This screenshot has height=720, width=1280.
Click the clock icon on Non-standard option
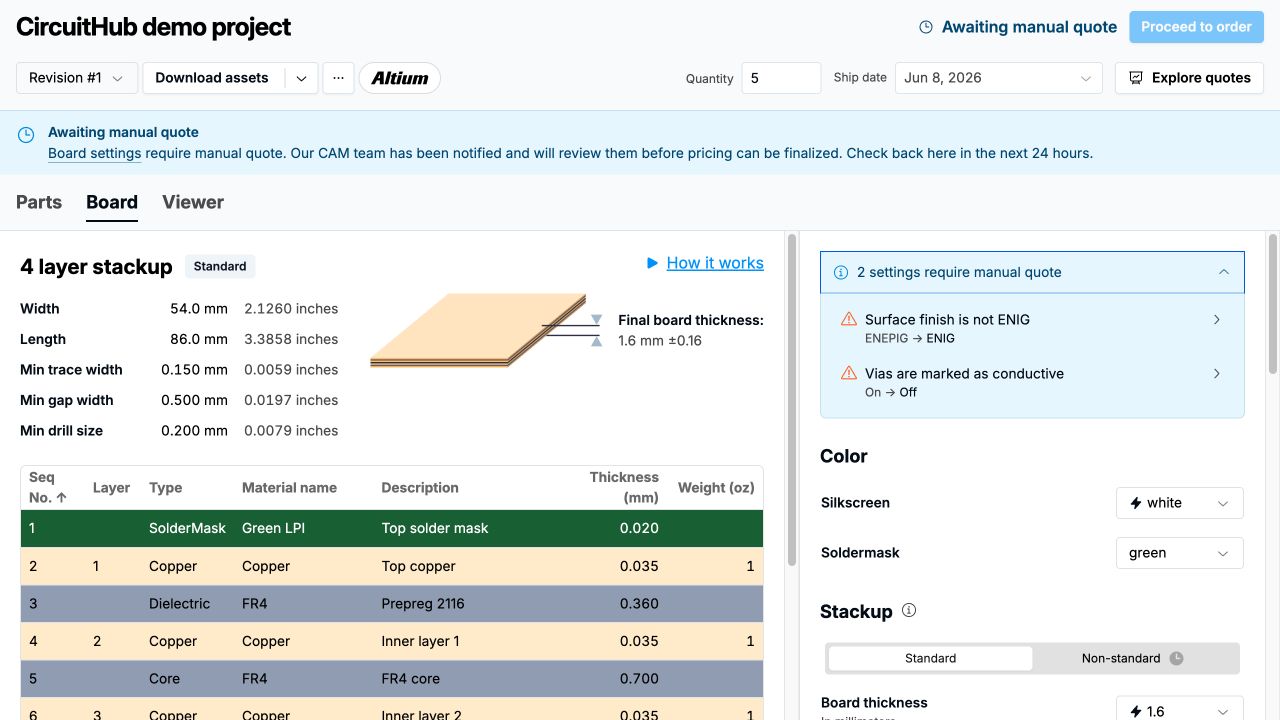tap(1177, 658)
